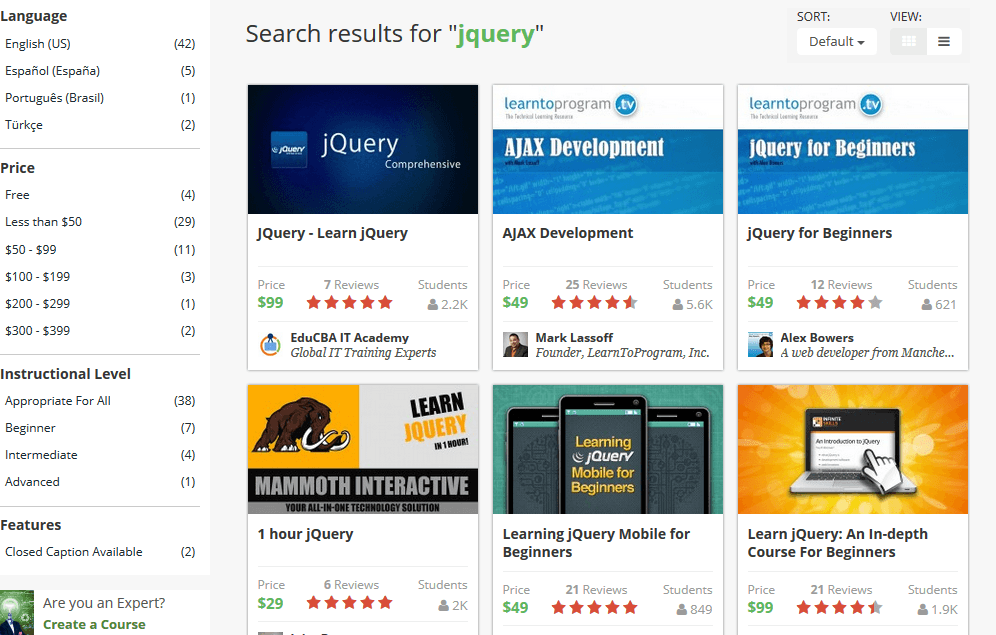Filter by Beginner level
The height and width of the screenshot is (635, 996).
click(x=100, y=428)
